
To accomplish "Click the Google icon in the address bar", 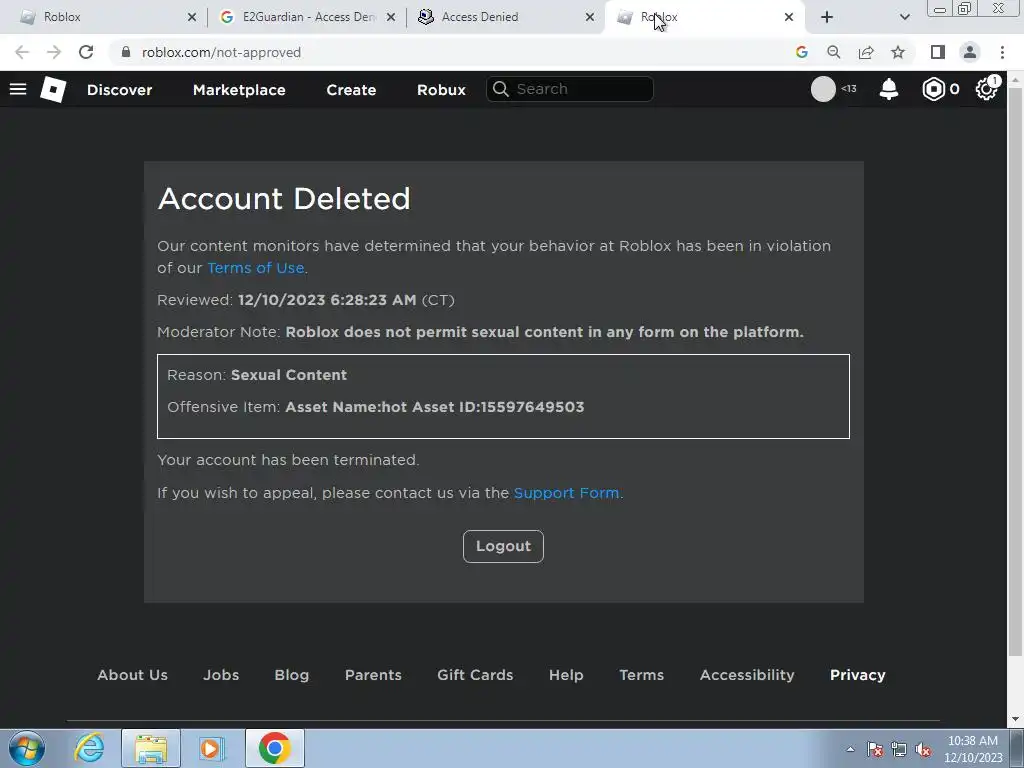I will point(802,52).
